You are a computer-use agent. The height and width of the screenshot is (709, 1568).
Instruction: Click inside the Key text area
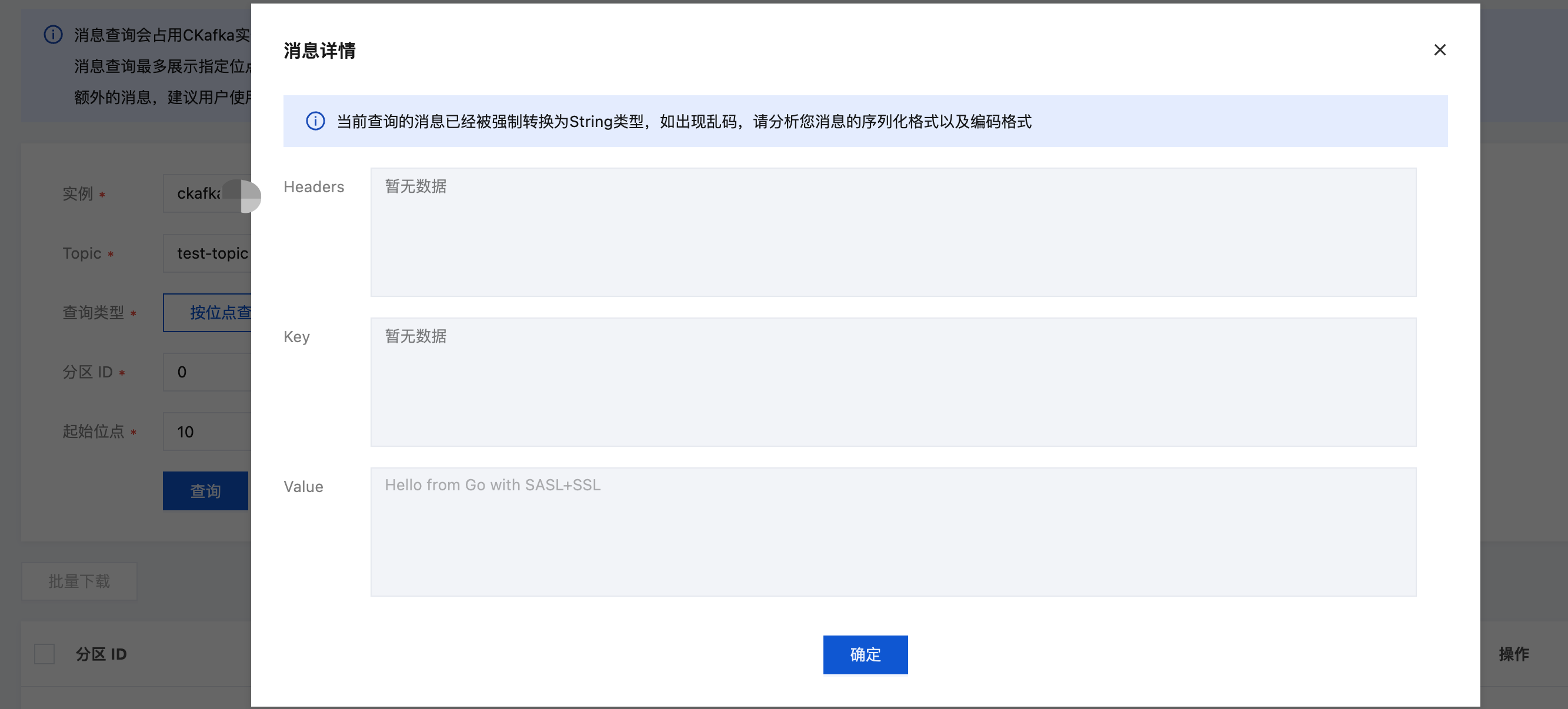click(892, 382)
